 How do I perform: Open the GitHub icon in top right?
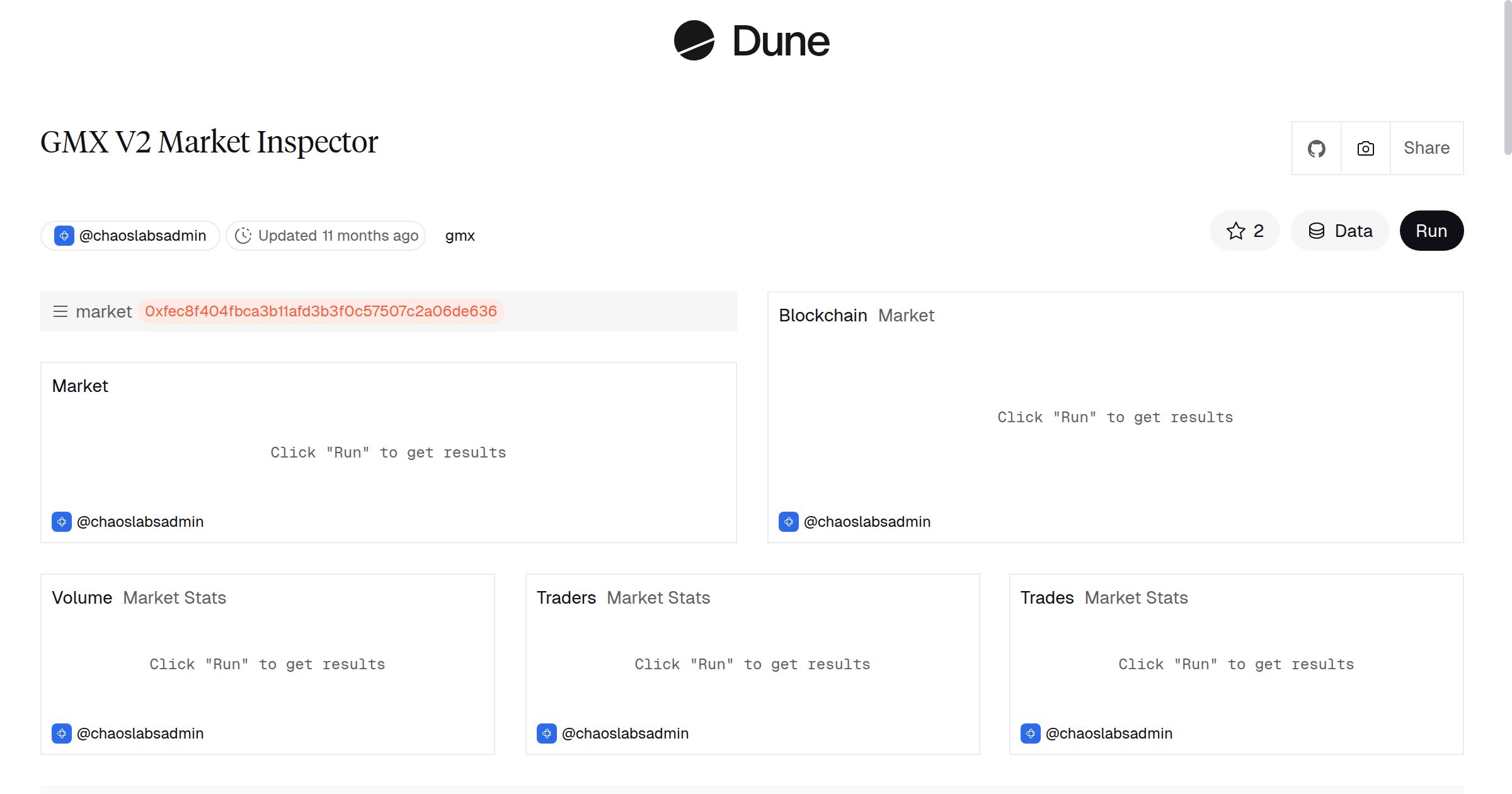(x=1316, y=147)
